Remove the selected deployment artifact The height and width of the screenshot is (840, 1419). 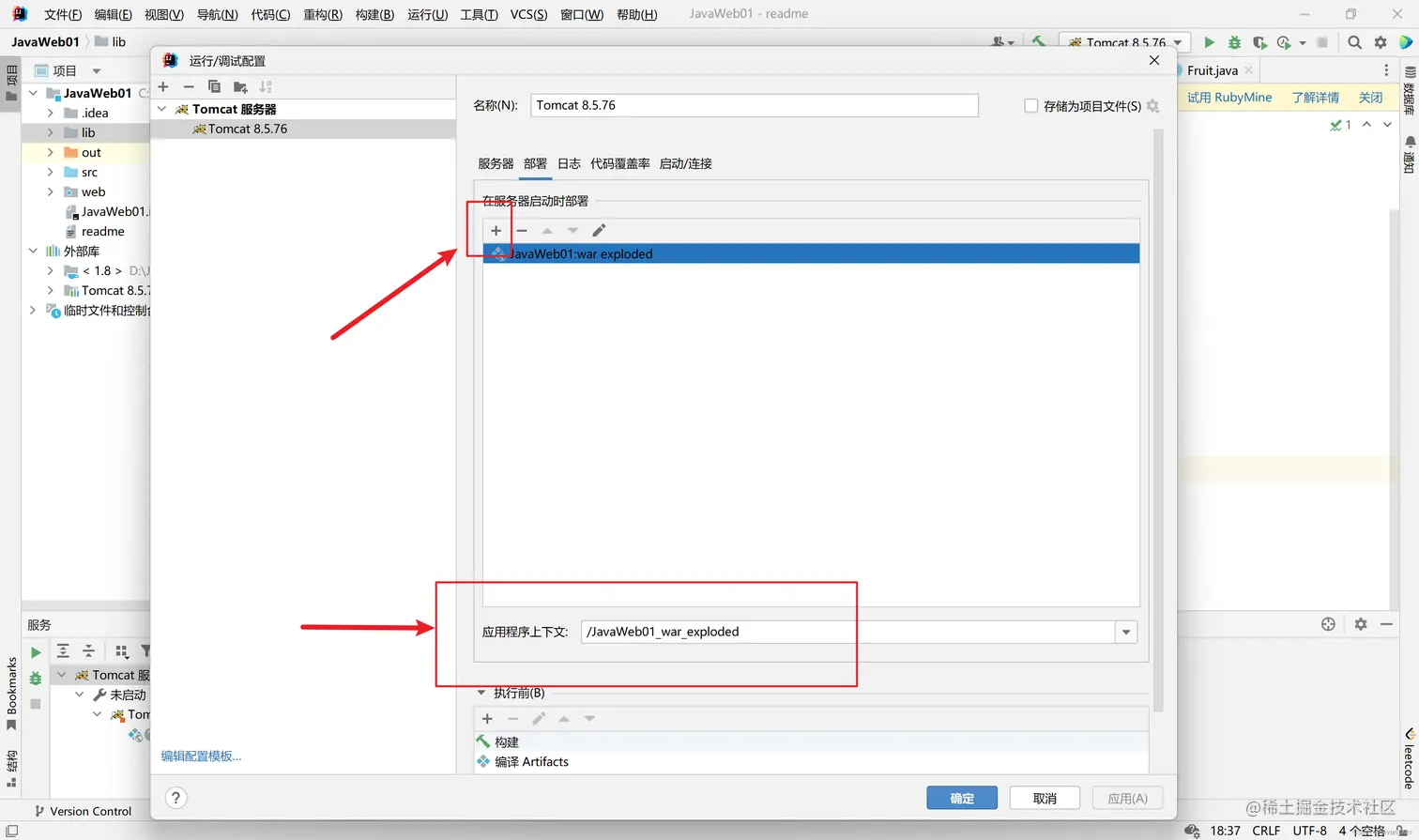click(522, 231)
